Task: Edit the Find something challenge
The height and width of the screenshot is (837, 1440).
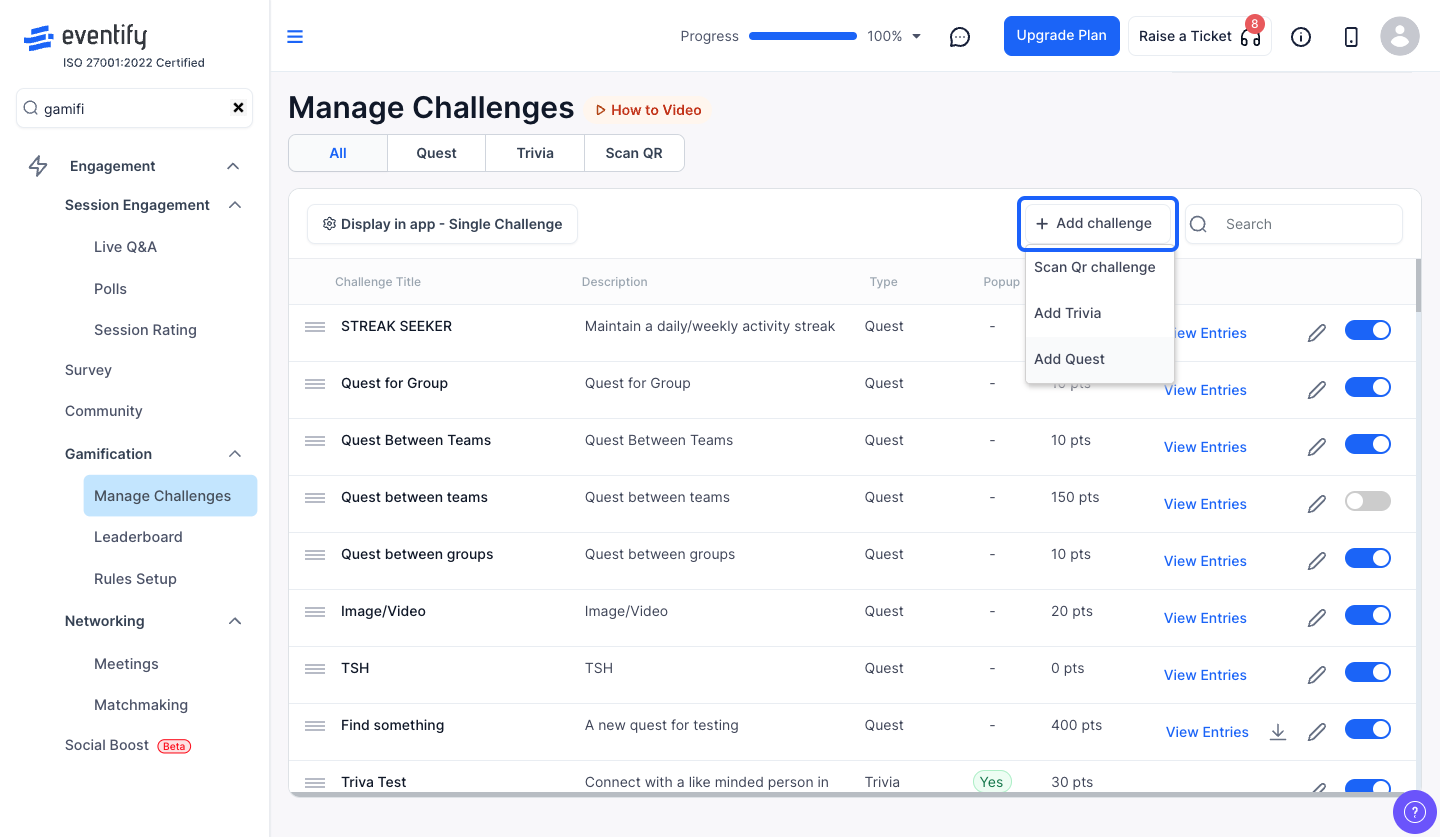Action: click(x=1317, y=732)
